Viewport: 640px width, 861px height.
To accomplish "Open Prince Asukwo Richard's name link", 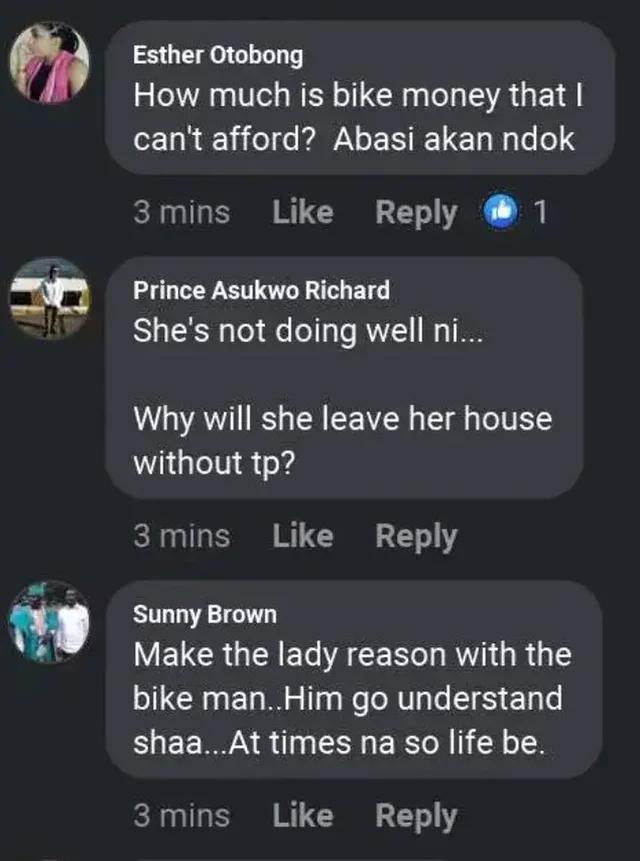I will click(261, 290).
